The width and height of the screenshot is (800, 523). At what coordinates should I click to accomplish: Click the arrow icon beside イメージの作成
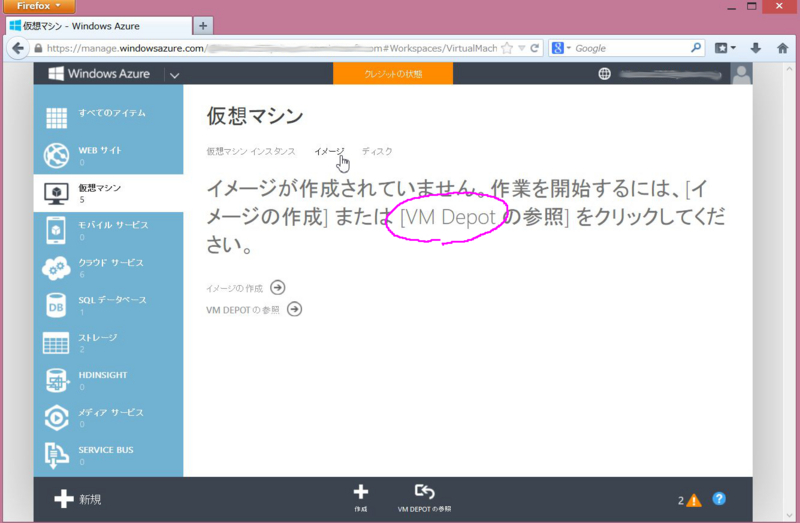click(x=278, y=287)
